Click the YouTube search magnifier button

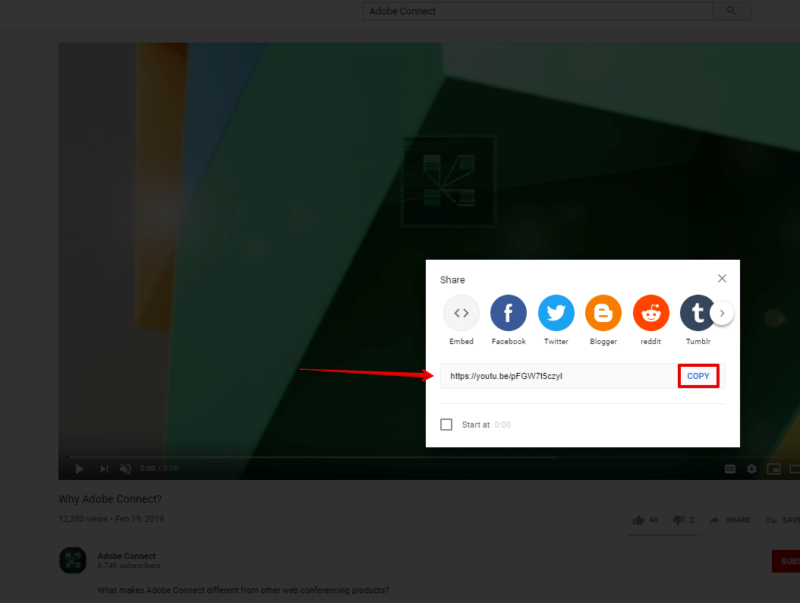coord(731,11)
